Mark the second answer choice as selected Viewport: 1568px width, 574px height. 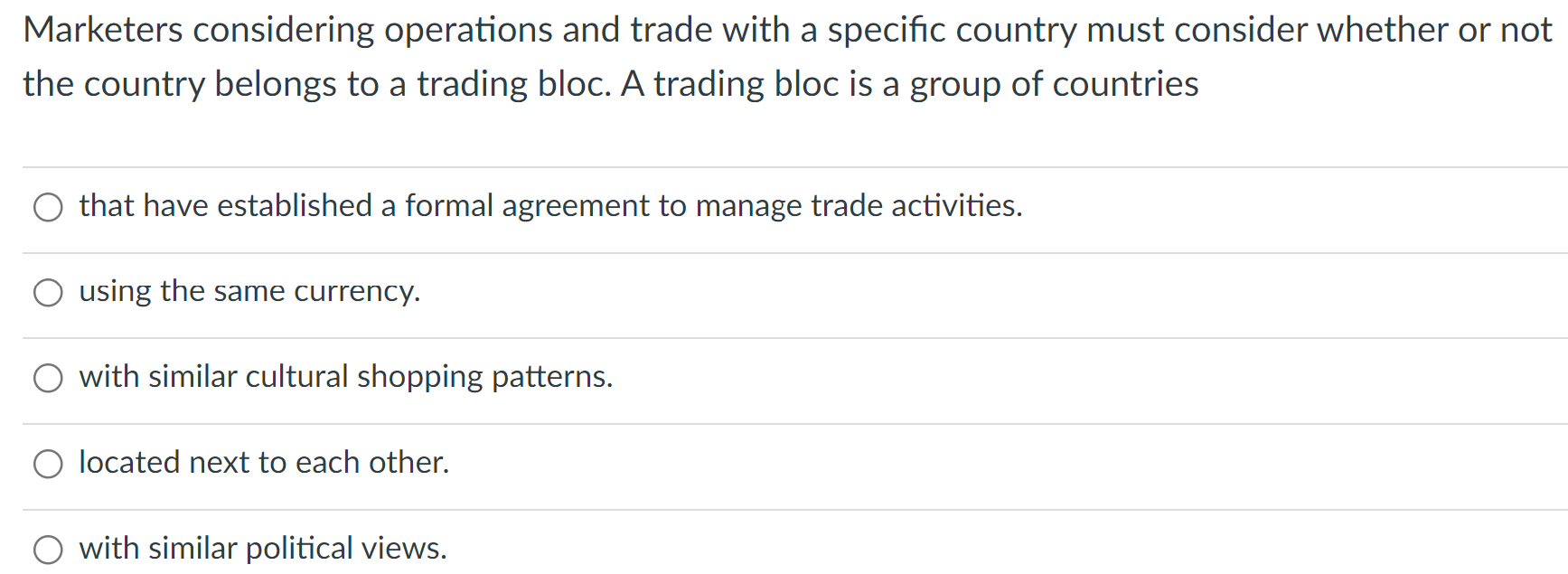48,292
